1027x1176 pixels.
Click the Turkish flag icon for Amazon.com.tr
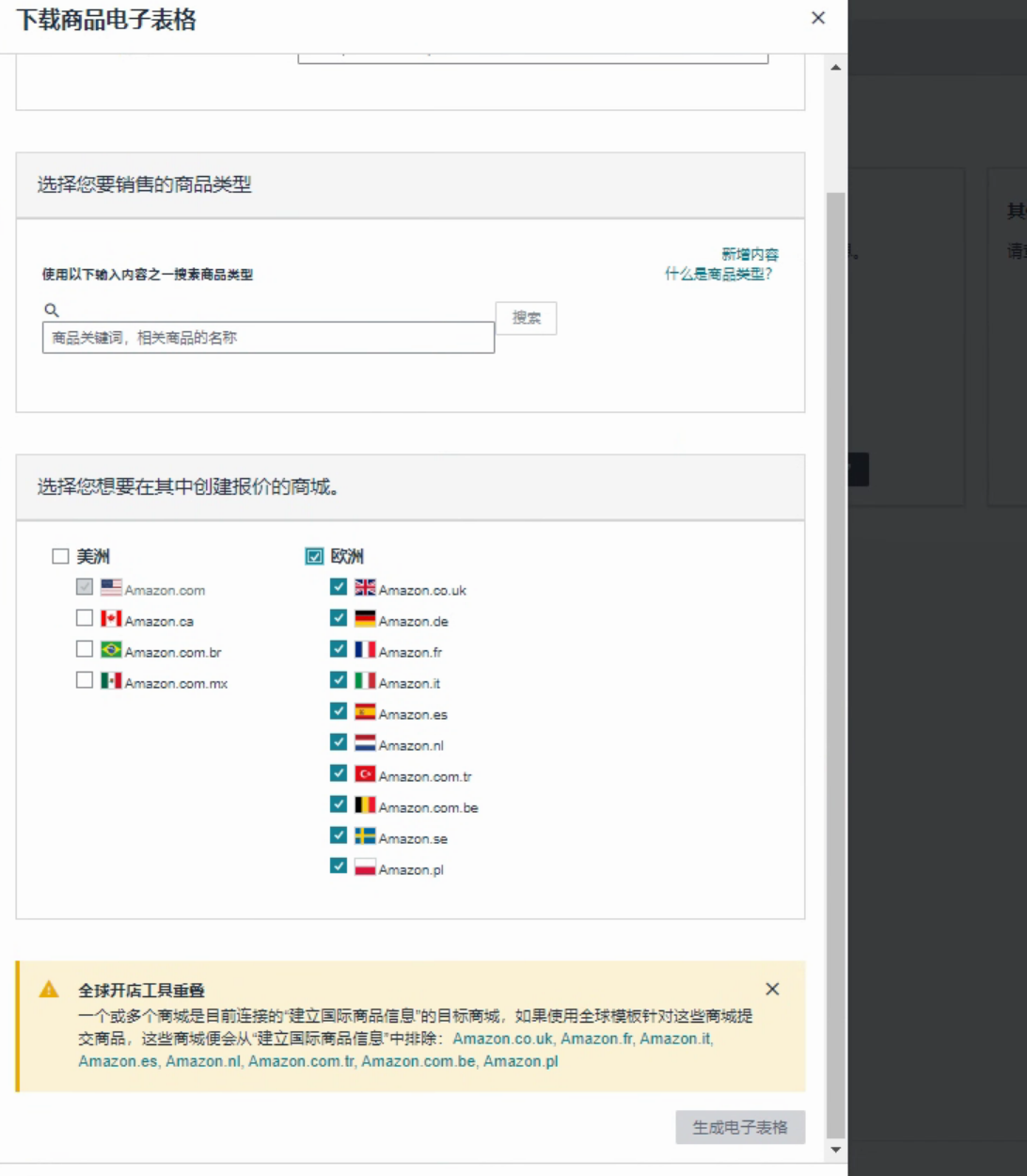[x=365, y=773]
